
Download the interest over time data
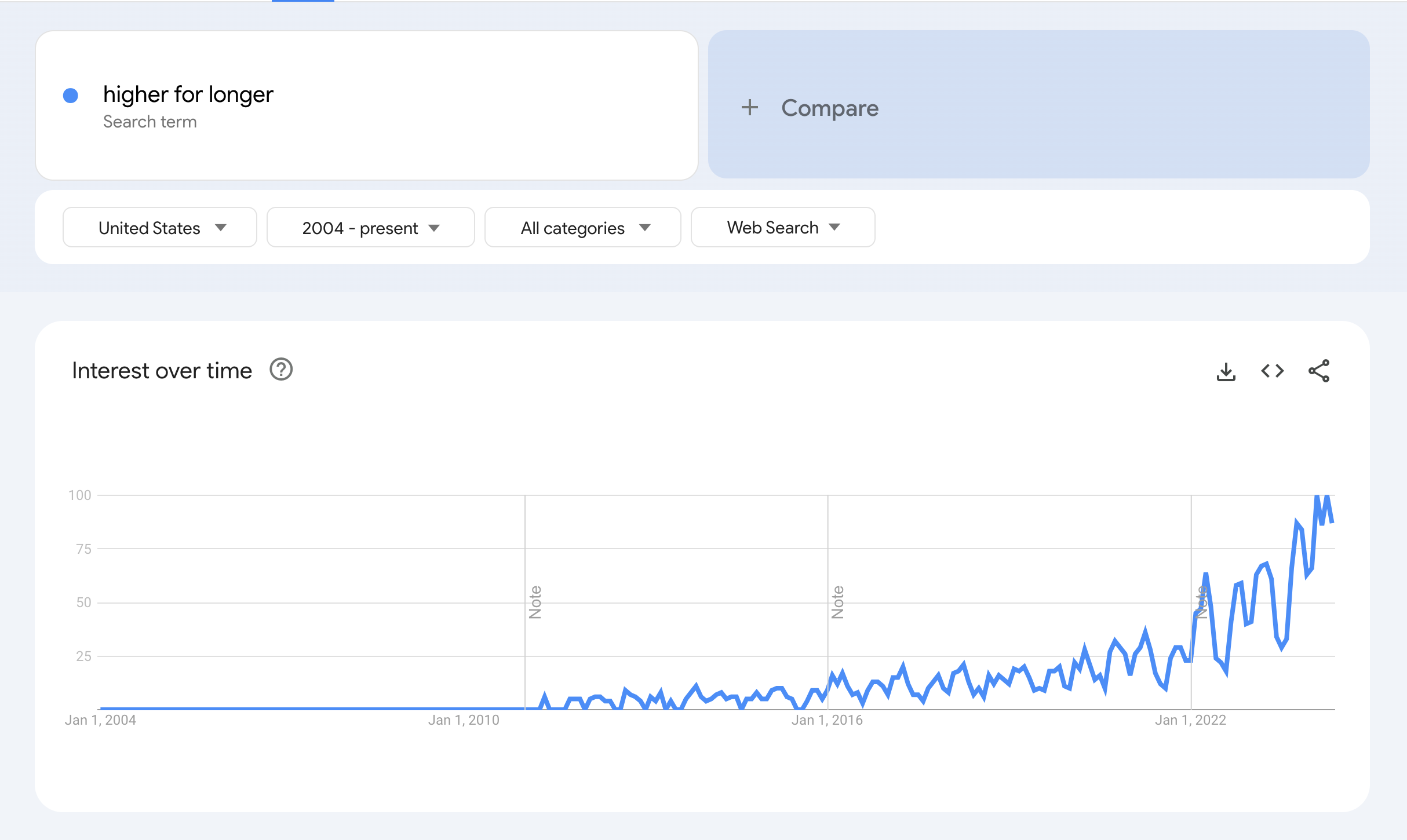[1226, 371]
